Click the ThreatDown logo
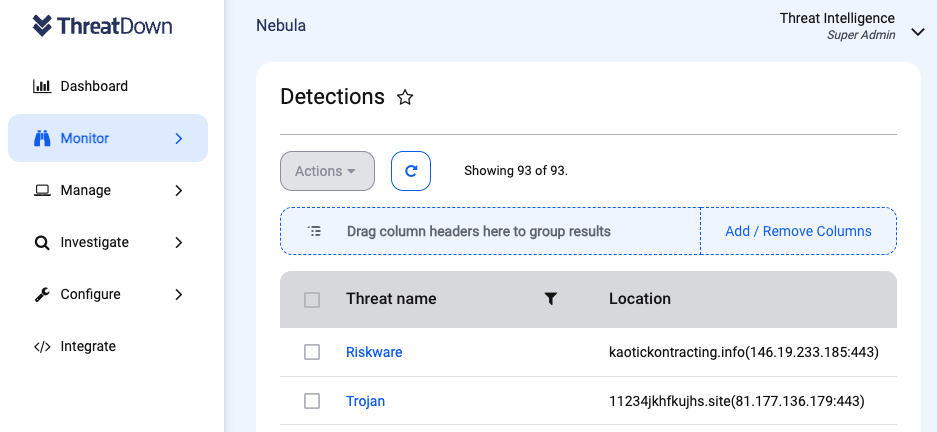 click(x=103, y=27)
